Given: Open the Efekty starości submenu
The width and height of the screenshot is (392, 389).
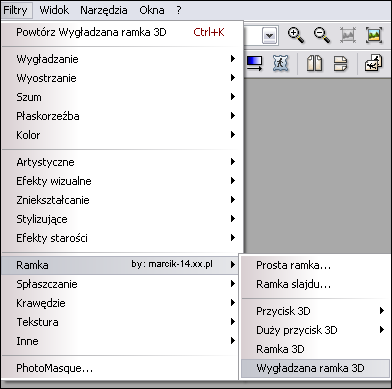Looking at the screenshot, I should pyautogui.click(x=122, y=238).
